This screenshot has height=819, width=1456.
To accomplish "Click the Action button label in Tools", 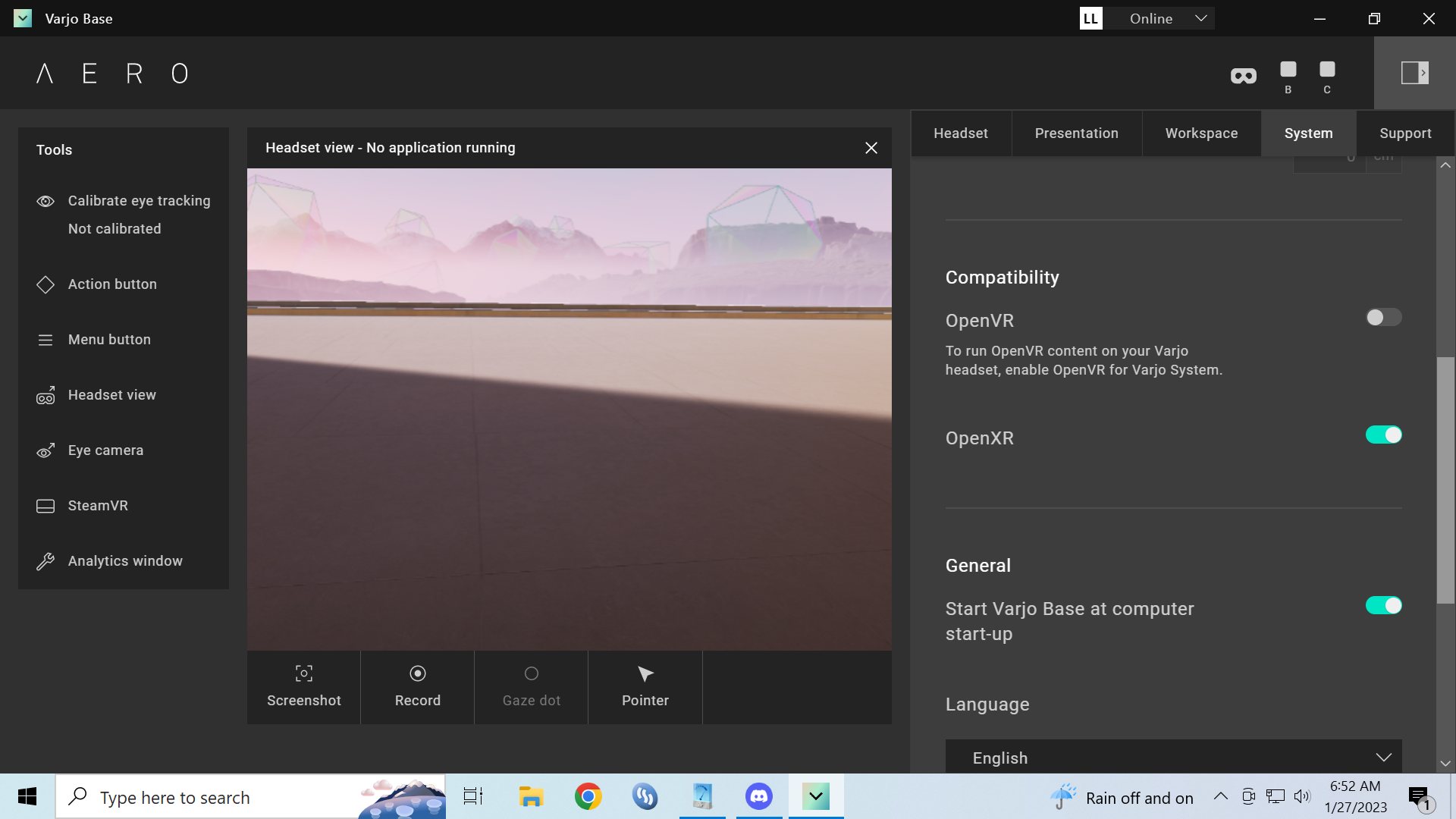I will (x=112, y=284).
